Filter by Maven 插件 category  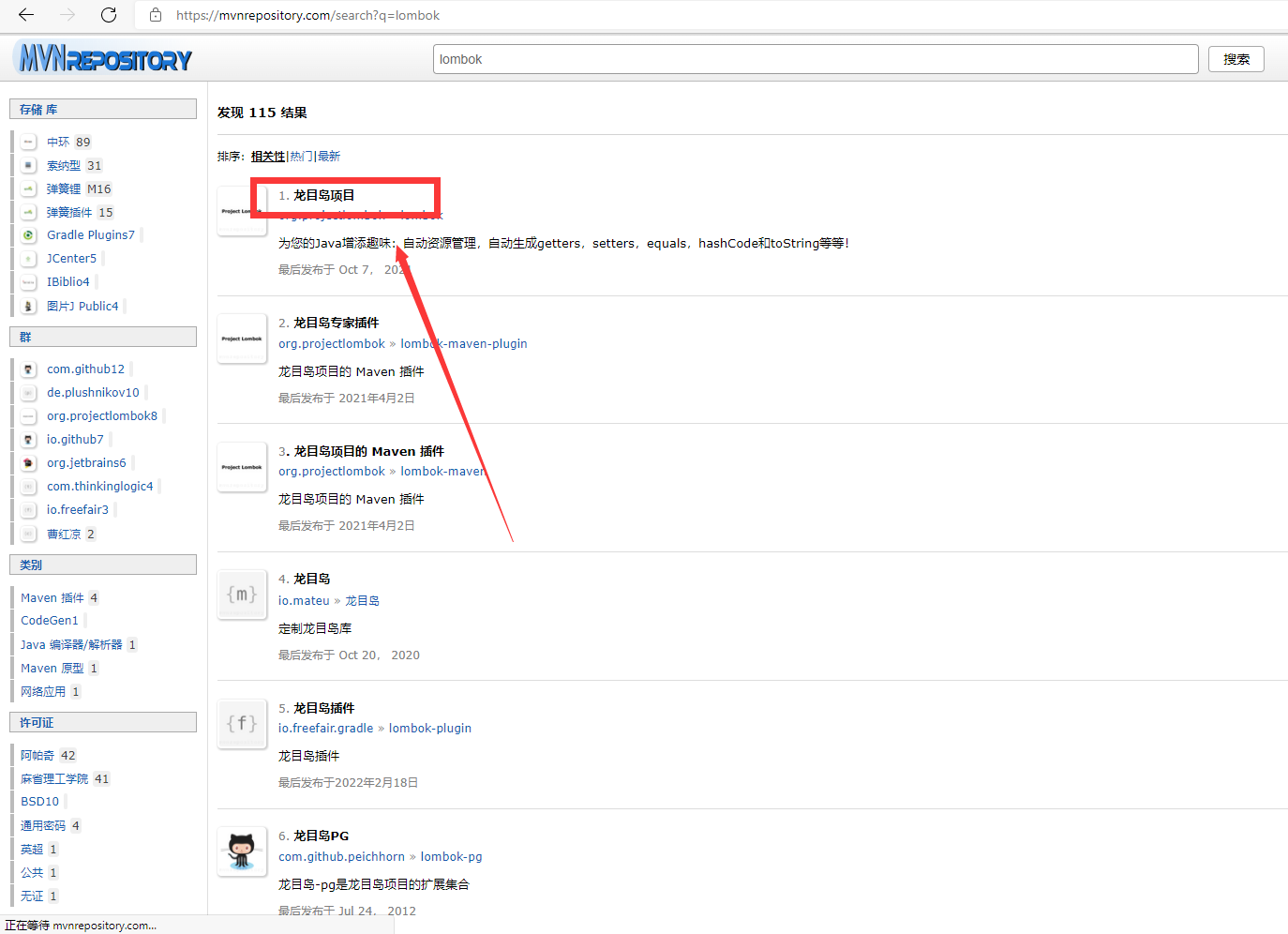point(52,597)
